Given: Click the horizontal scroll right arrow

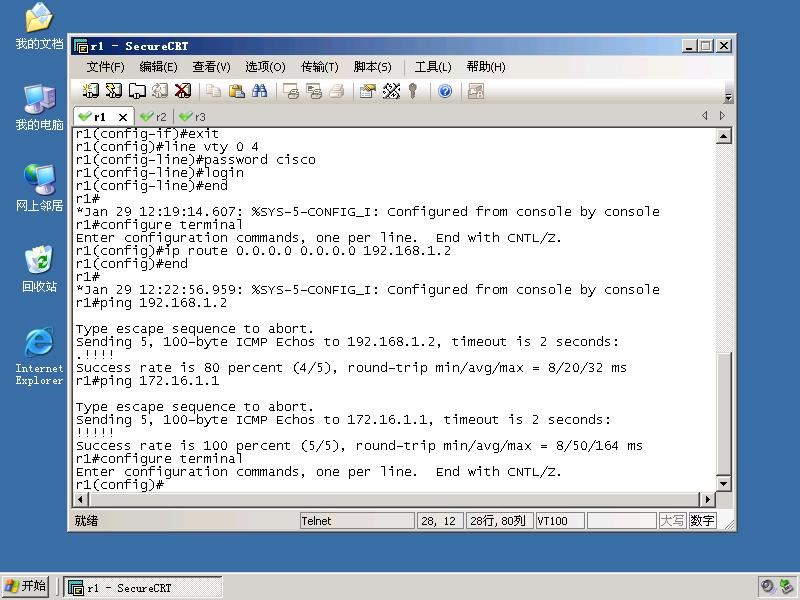Looking at the screenshot, I should [708, 499].
